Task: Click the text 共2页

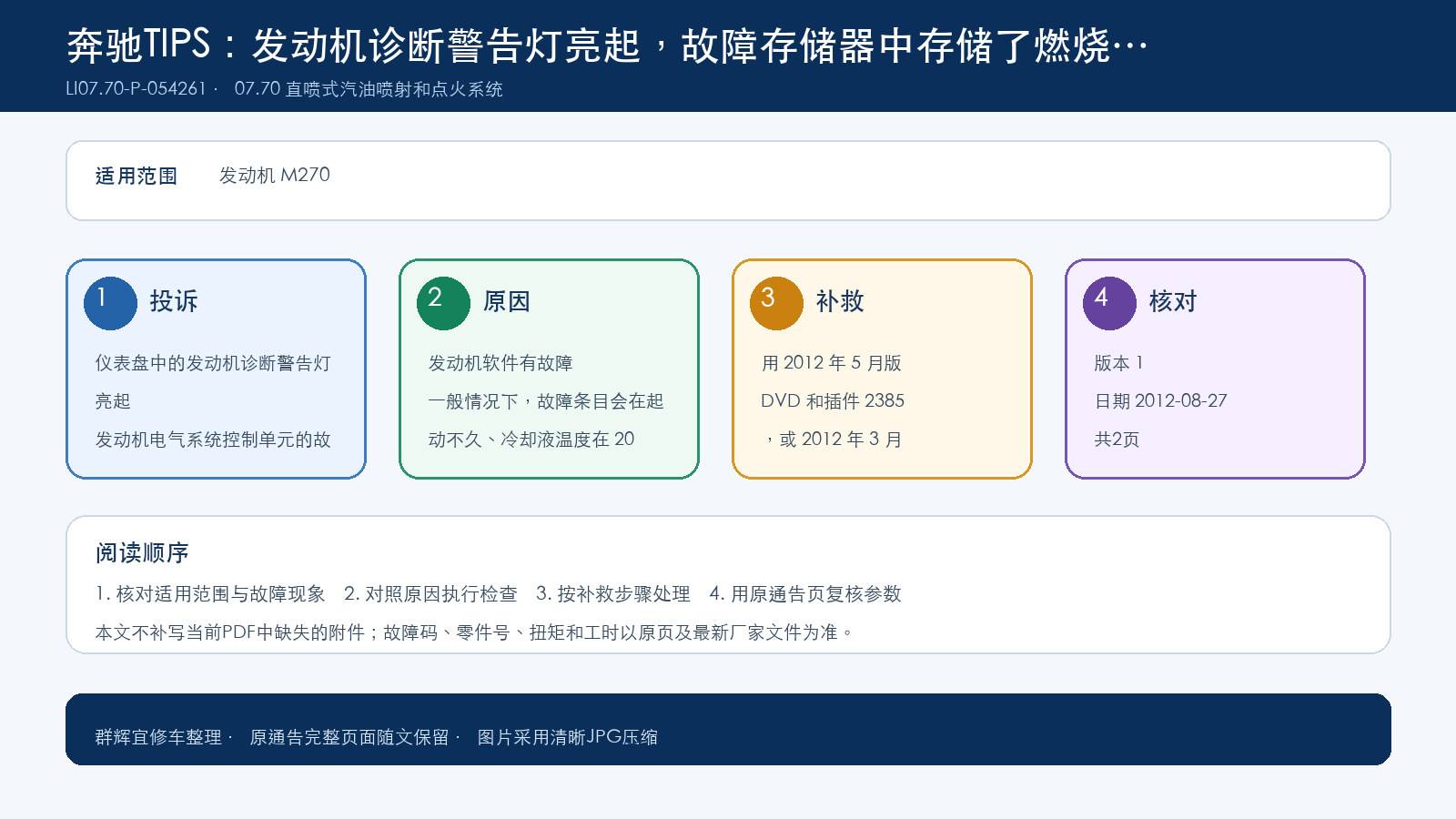Action: pos(1117,440)
